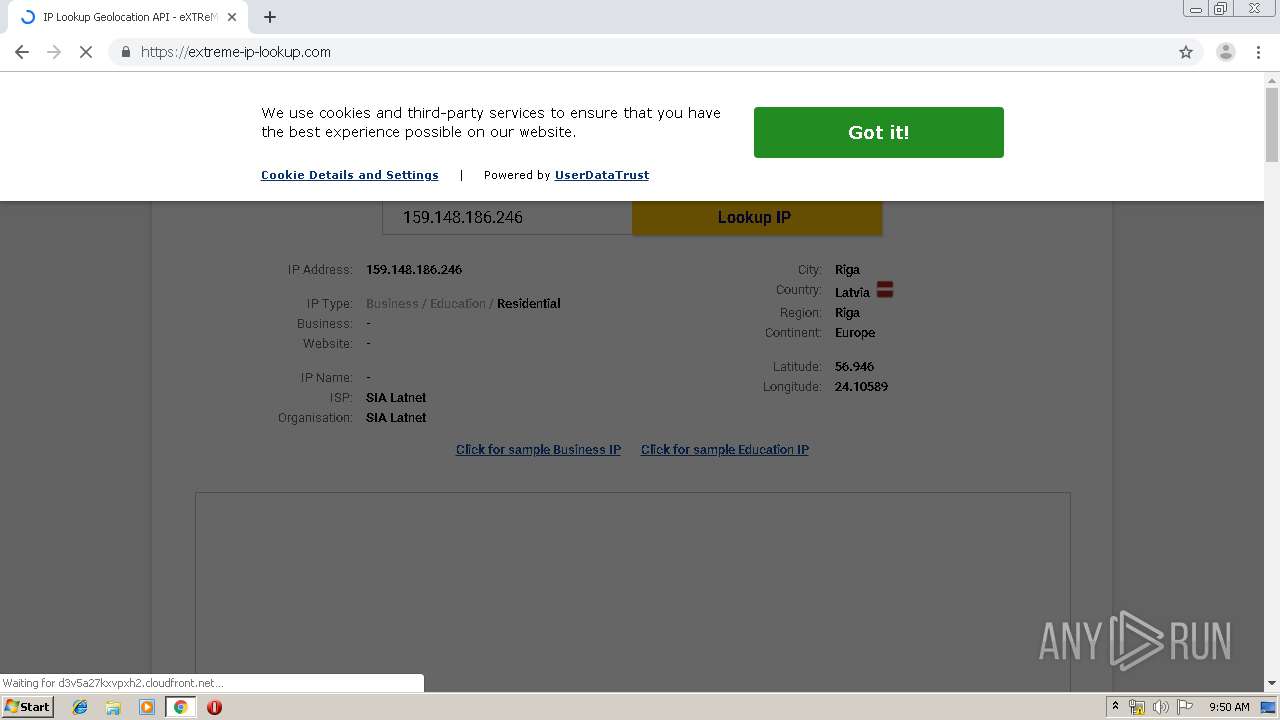The height and width of the screenshot is (720, 1280).
Task: Click the Longitude value 24.10589
Action: point(861,387)
